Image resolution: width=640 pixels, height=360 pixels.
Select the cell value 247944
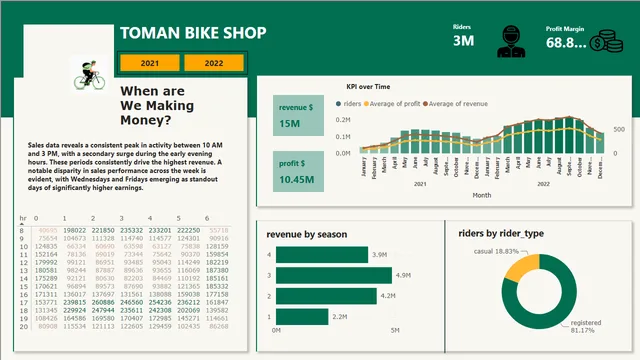[x=103, y=311]
